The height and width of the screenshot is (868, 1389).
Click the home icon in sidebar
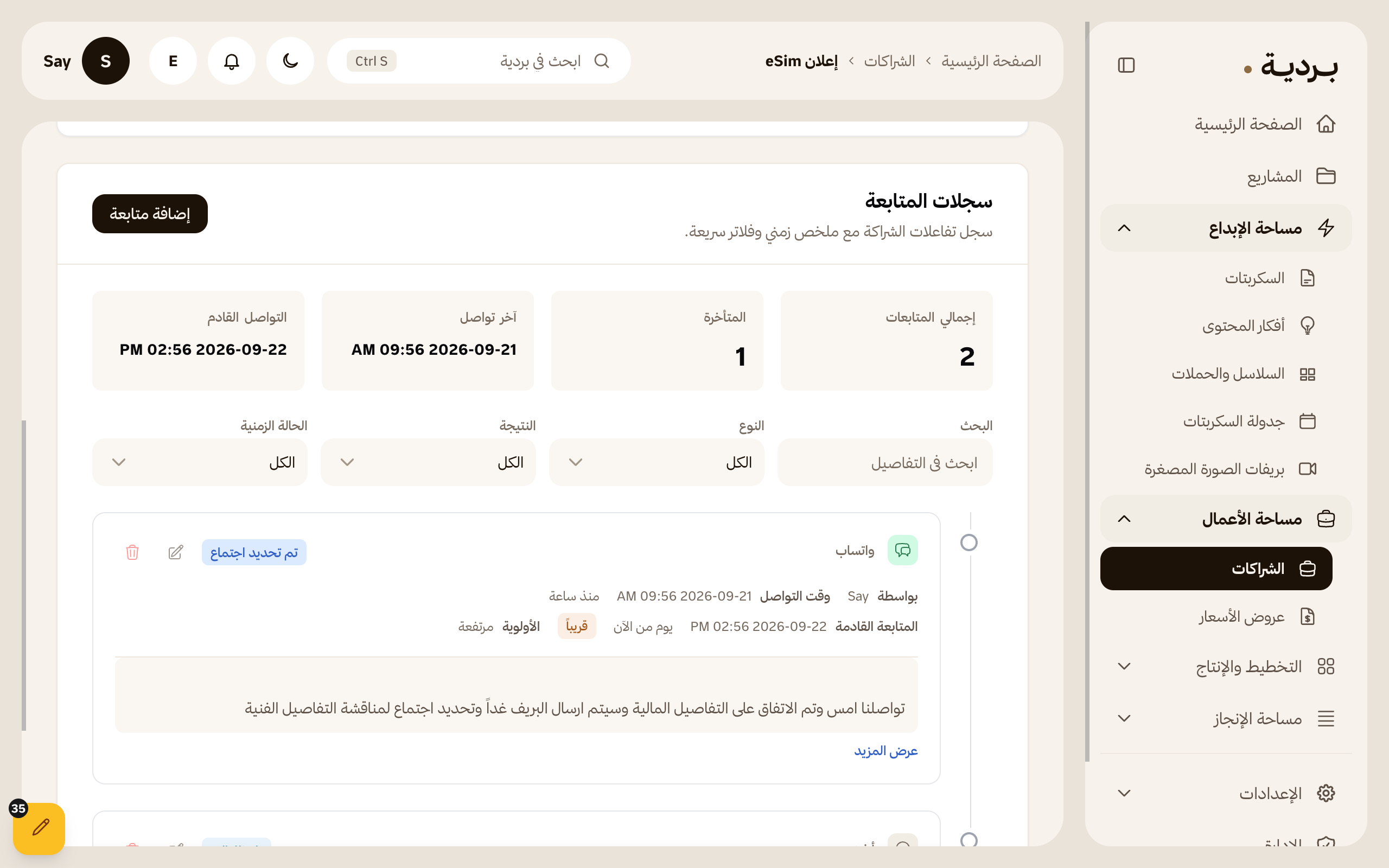tap(1326, 124)
